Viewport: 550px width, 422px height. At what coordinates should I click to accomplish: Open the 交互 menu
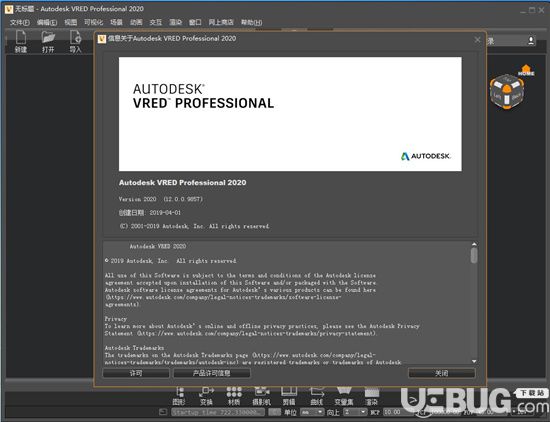156,22
